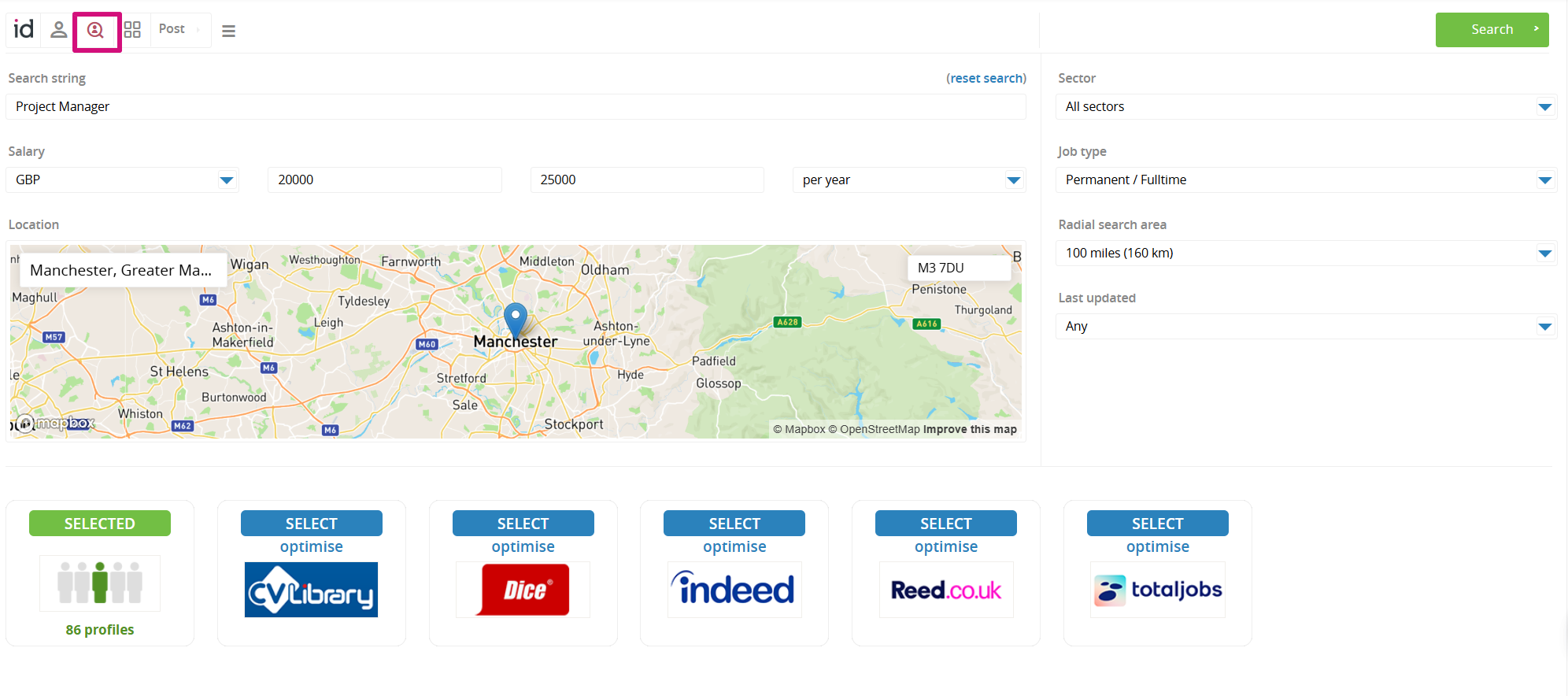Click Glossop label on the map
The image size is (1568, 696).
click(719, 383)
